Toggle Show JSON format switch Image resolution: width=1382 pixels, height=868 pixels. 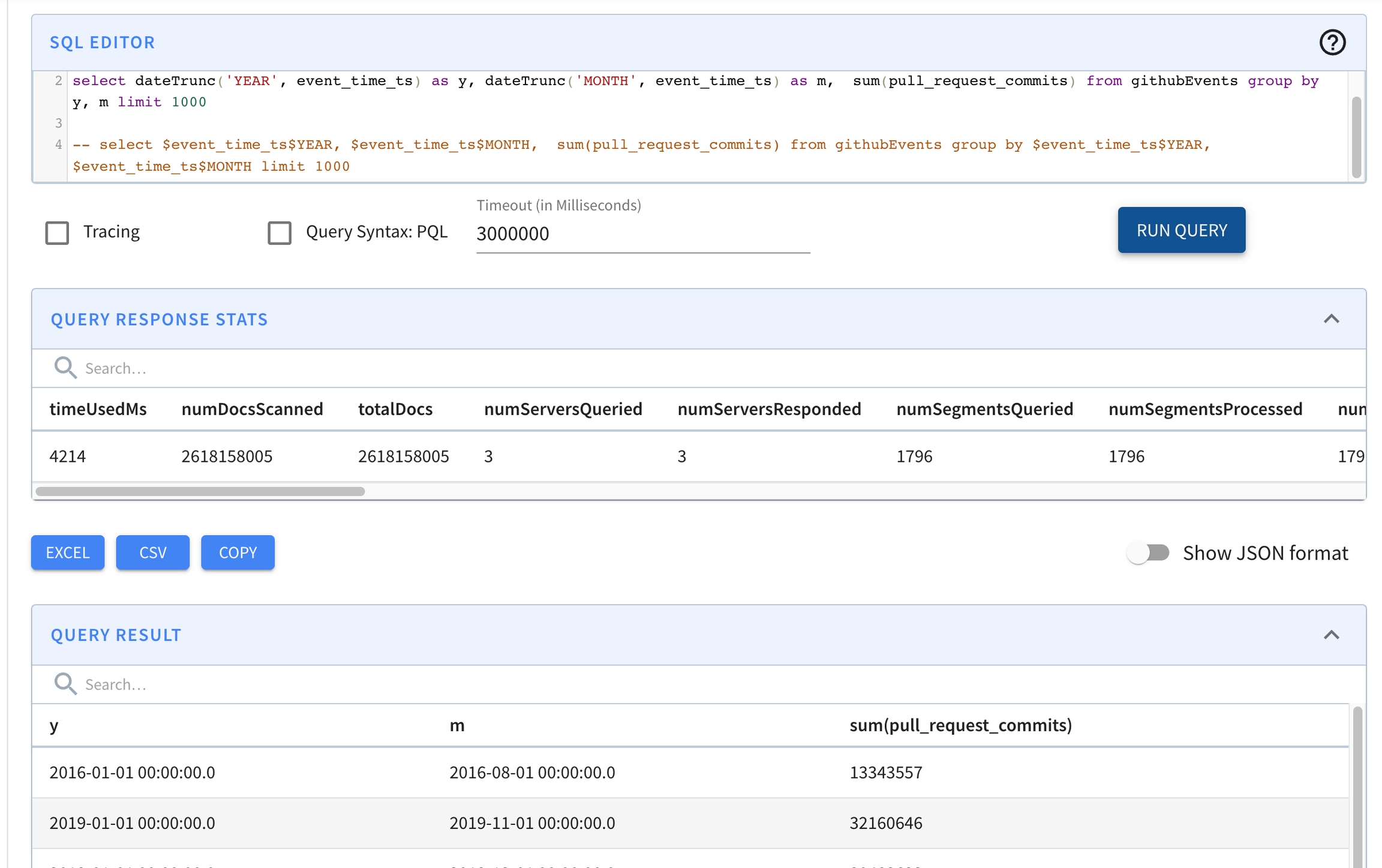click(1148, 552)
